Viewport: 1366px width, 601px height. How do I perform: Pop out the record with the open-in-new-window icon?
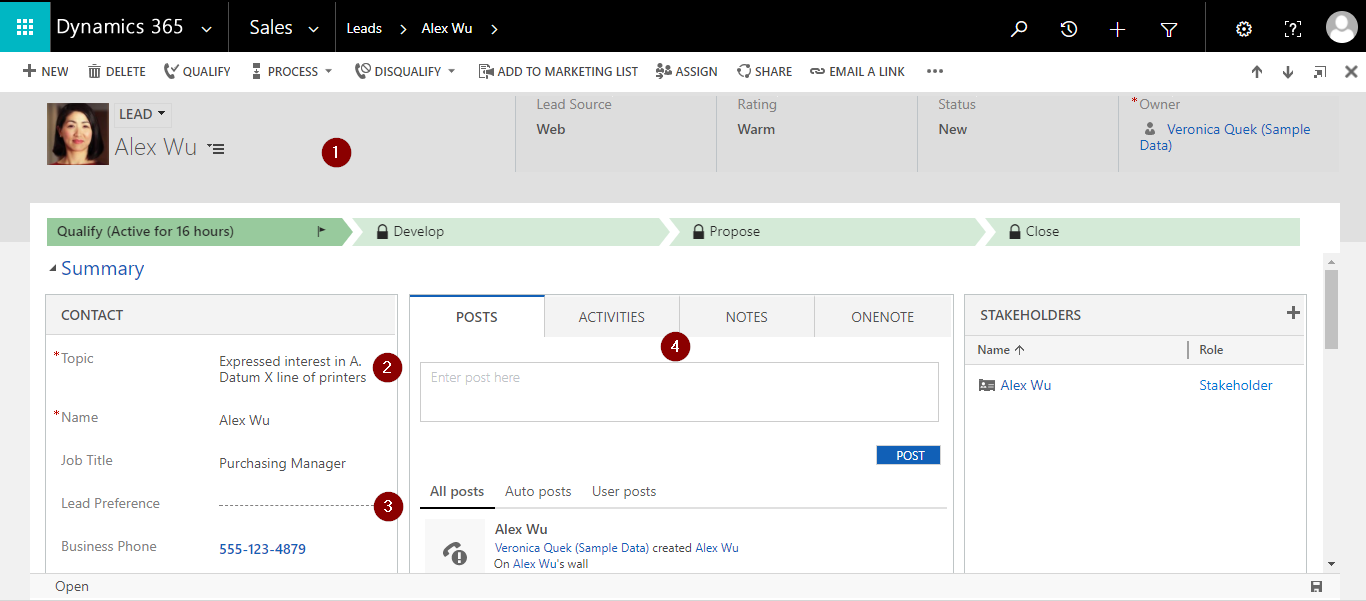(x=1319, y=71)
